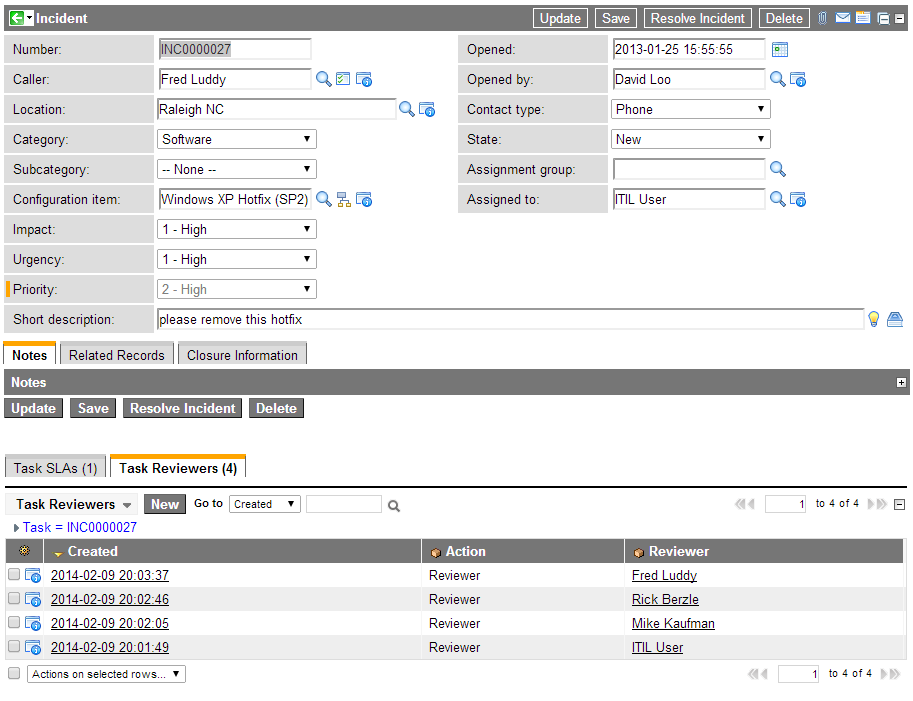Open the Task SLAs tab
The width and height of the screenshot is (913, 701).
coord(55,467)
